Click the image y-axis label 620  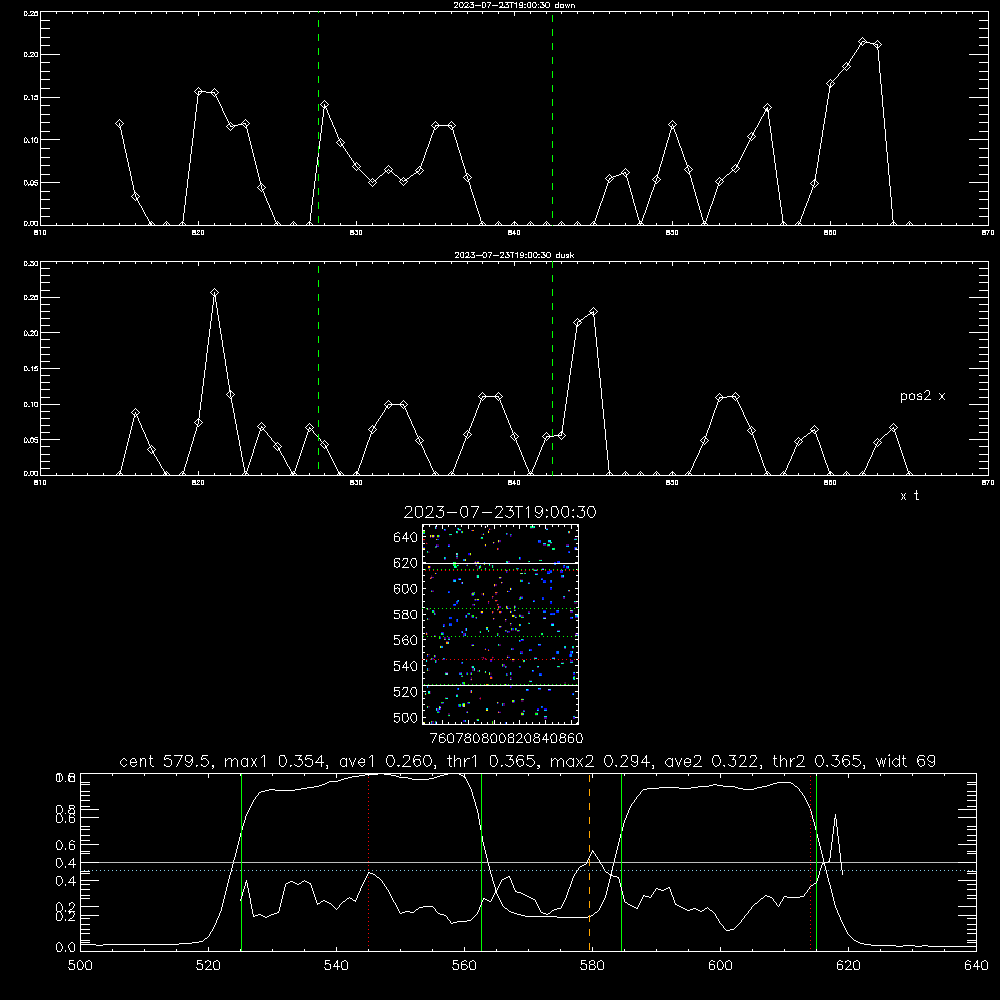tap(405, 563)
